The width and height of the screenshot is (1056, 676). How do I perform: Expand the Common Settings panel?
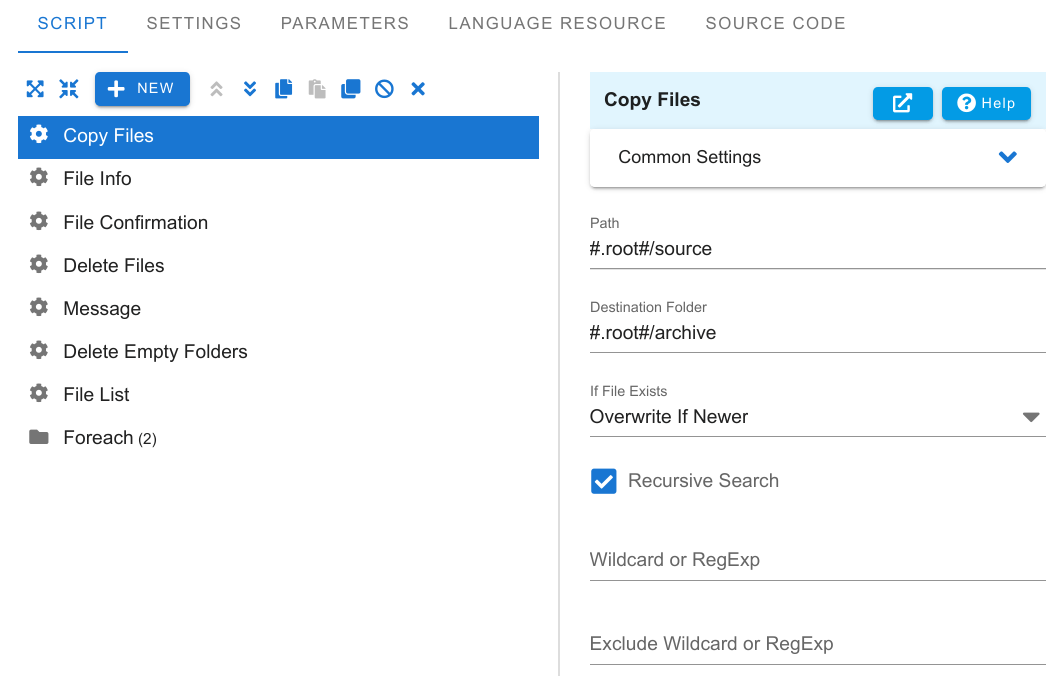click(1007, 157)
